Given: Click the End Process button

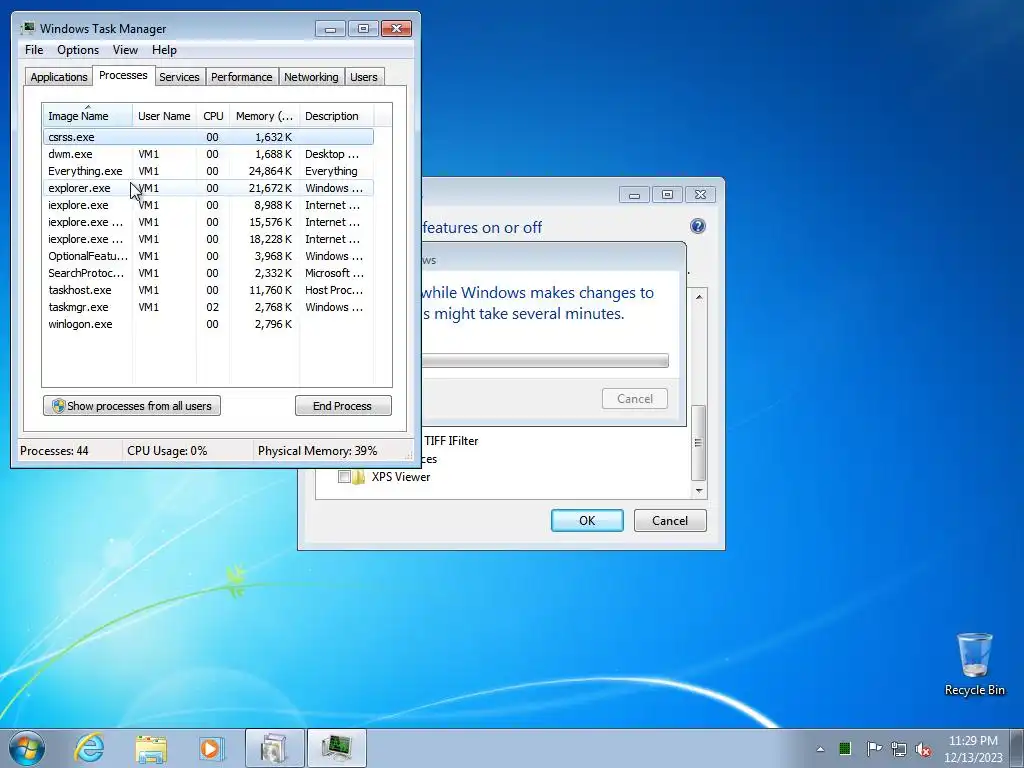Looking at the screenshot, I should coord(343,406).
